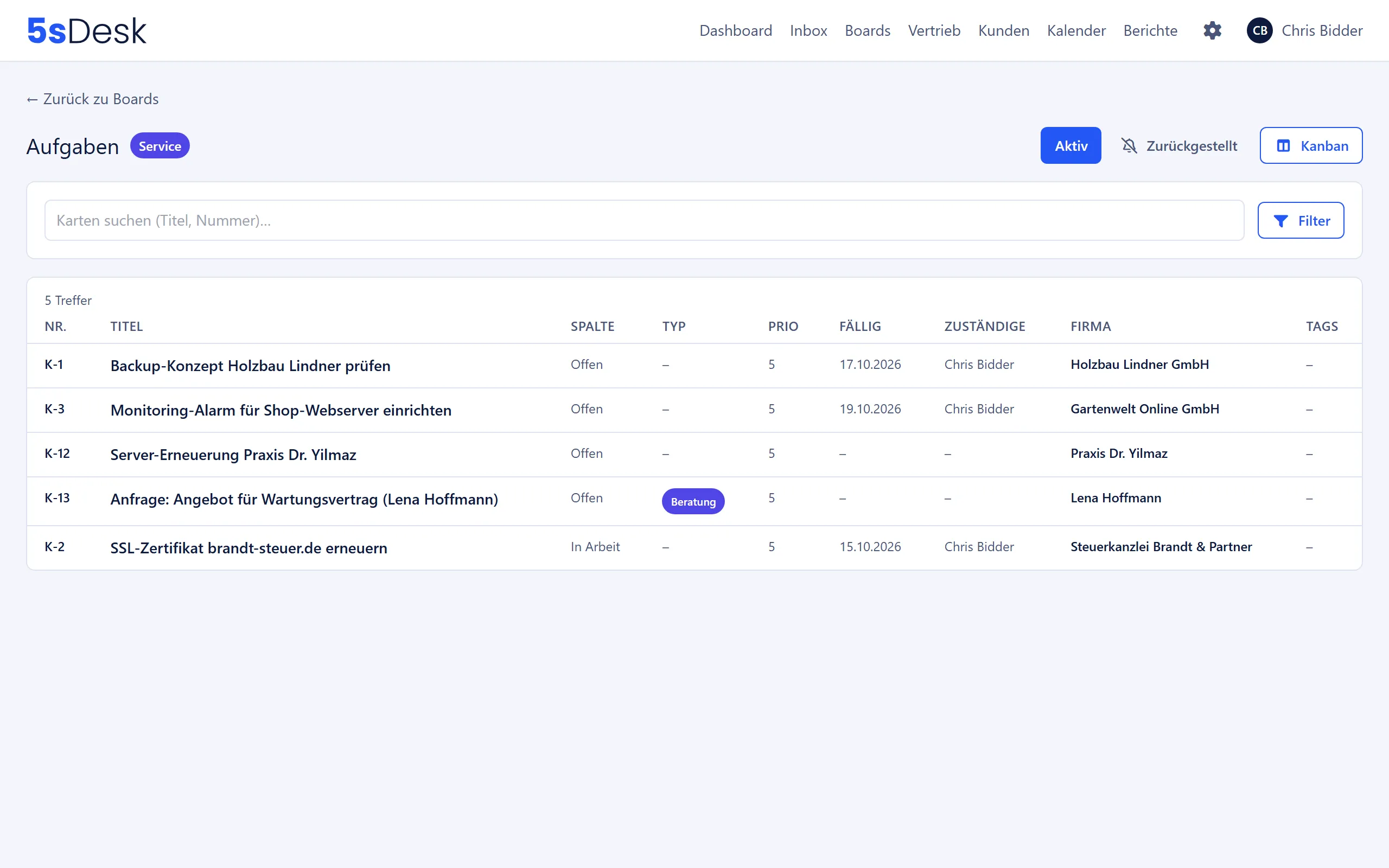The width and height of the screenshot is (1389, 868).
Task: Click the Kanban board icon
Action: (x=1283, y=146)
